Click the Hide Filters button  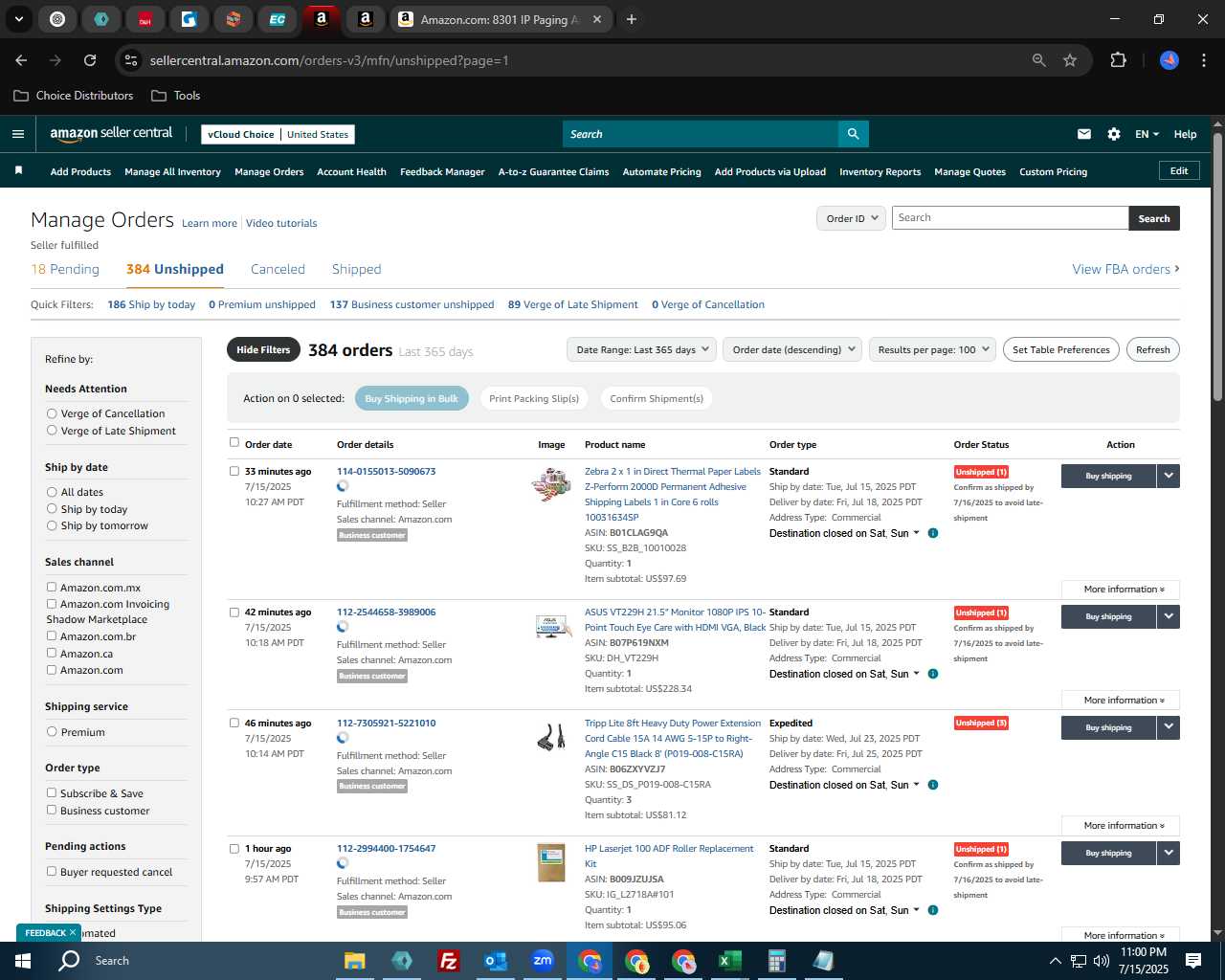pos(263,349)
